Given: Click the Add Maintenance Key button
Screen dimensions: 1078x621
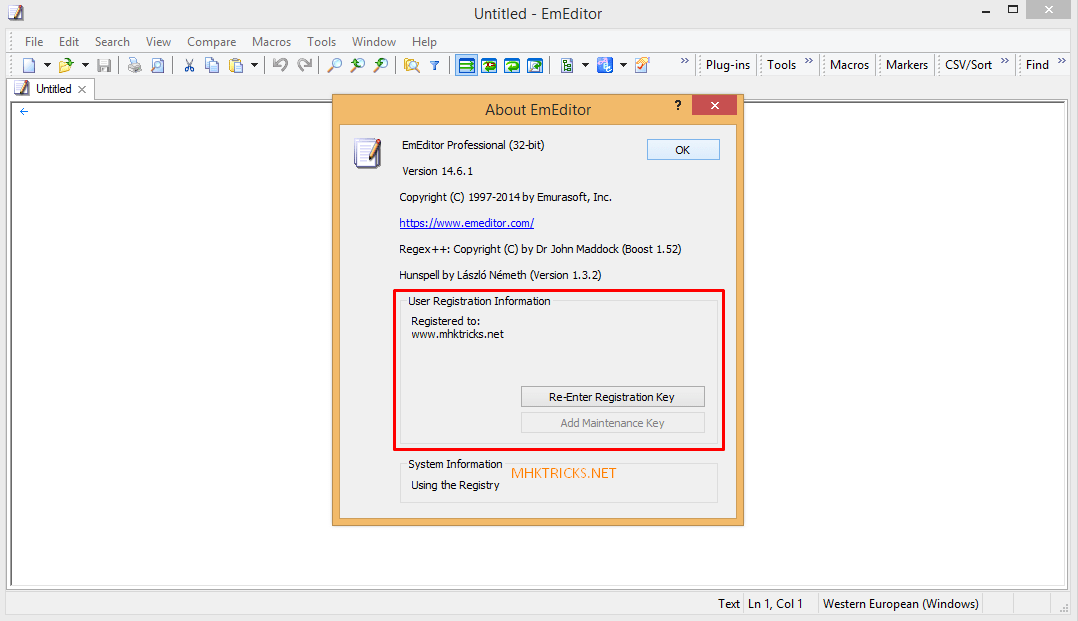Looking at the screenshot, I should pos(612,423).
